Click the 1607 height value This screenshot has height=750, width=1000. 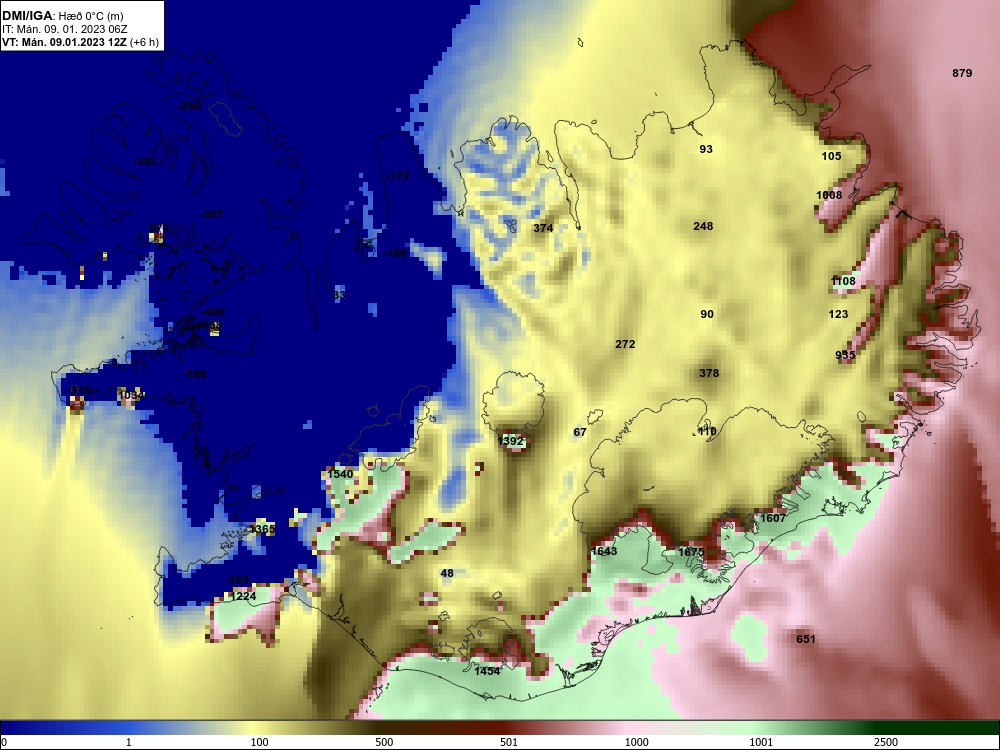pyautogui.click(x=773, y=518)
